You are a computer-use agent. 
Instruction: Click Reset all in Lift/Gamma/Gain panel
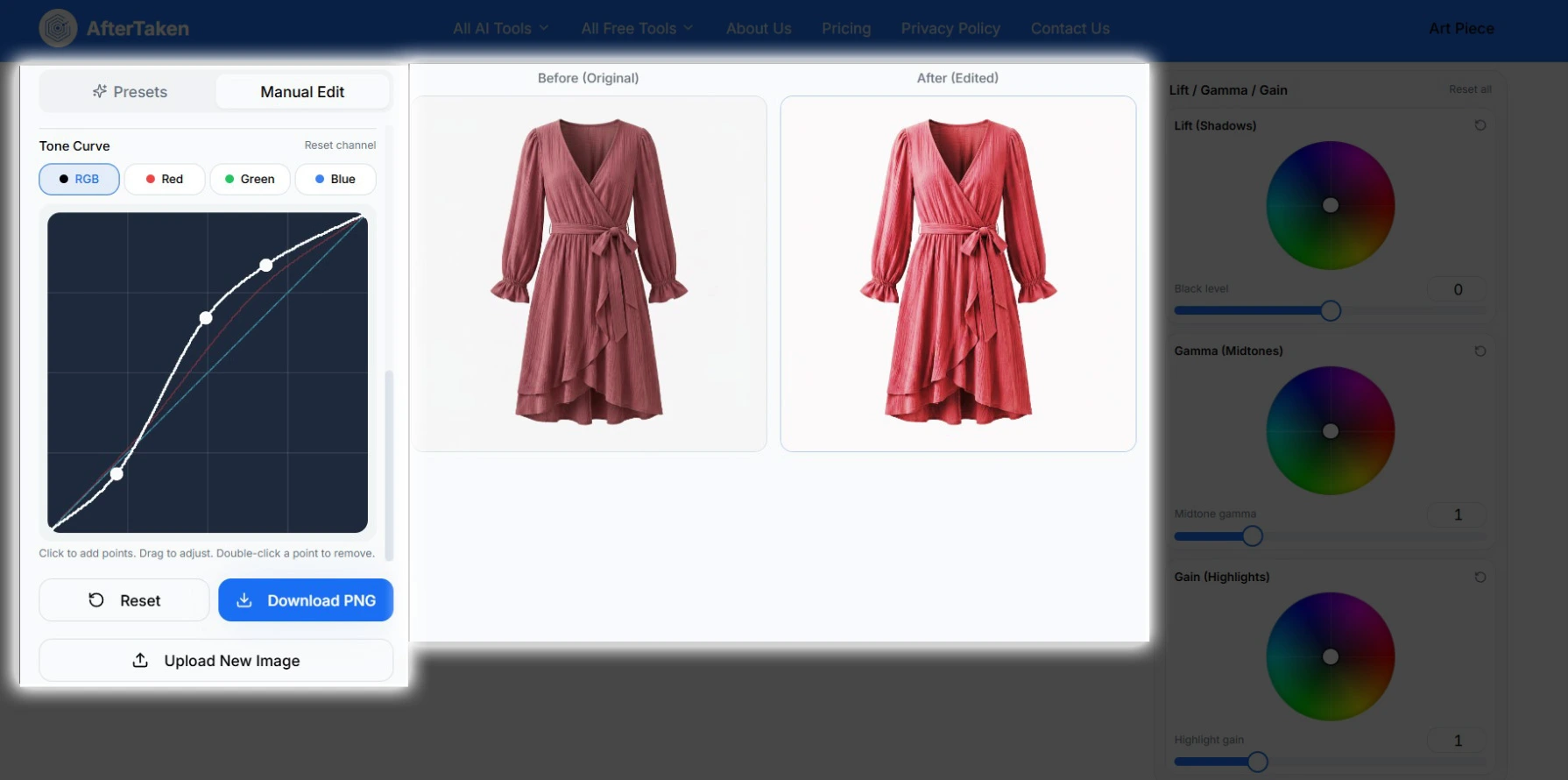click(1470, 89)
